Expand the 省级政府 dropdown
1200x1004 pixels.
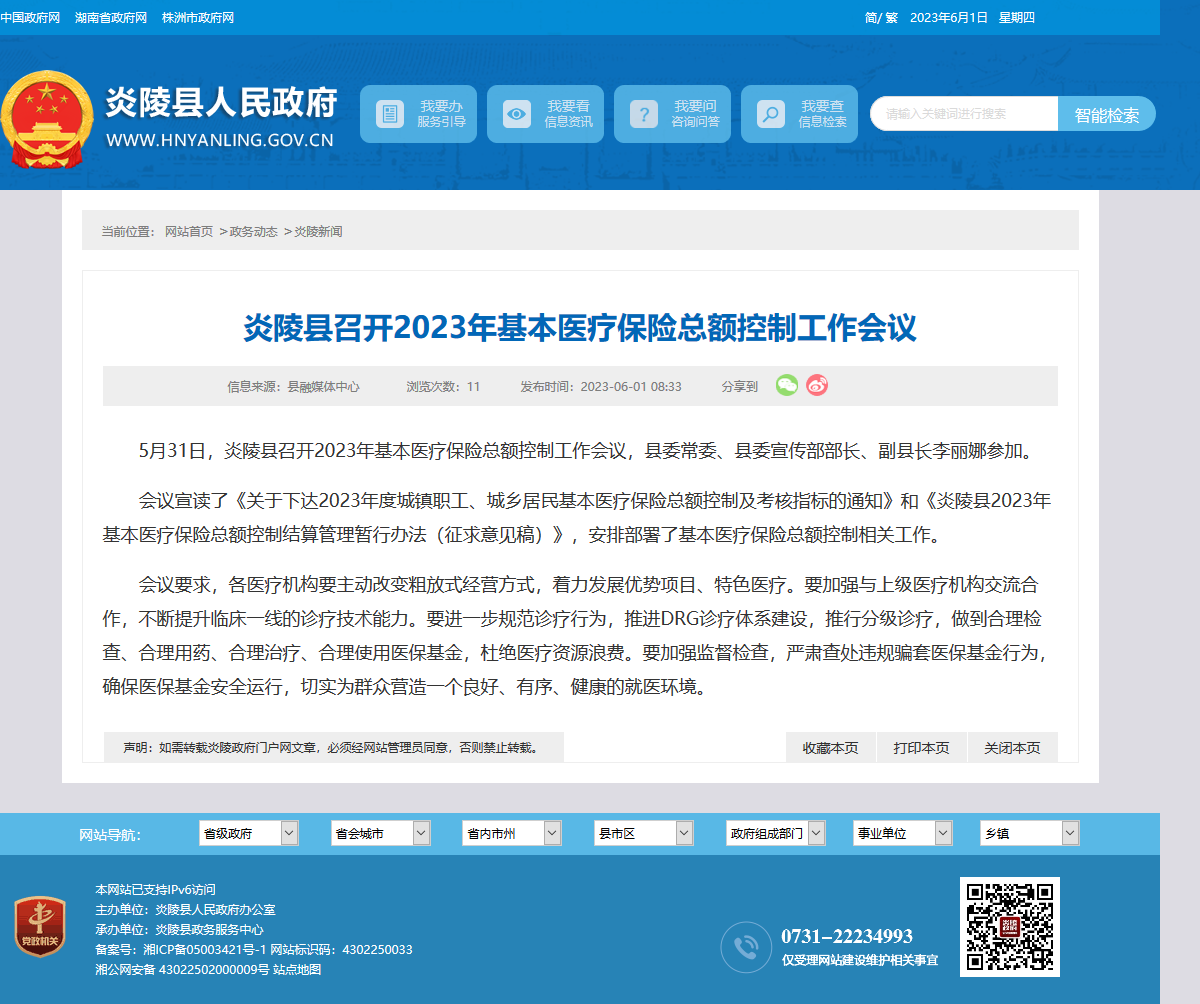250,833
